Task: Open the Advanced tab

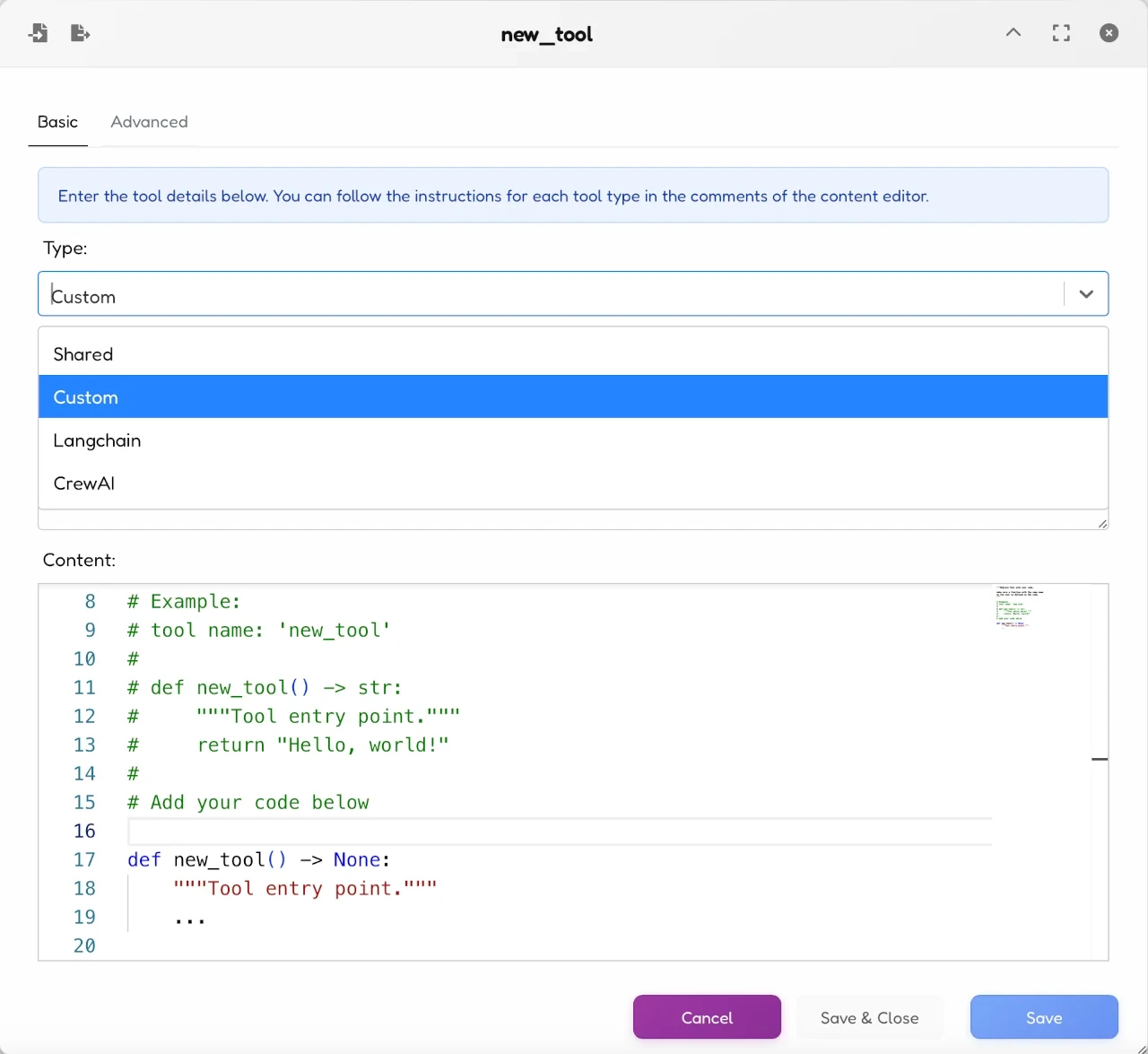Action: coord(149,122)
